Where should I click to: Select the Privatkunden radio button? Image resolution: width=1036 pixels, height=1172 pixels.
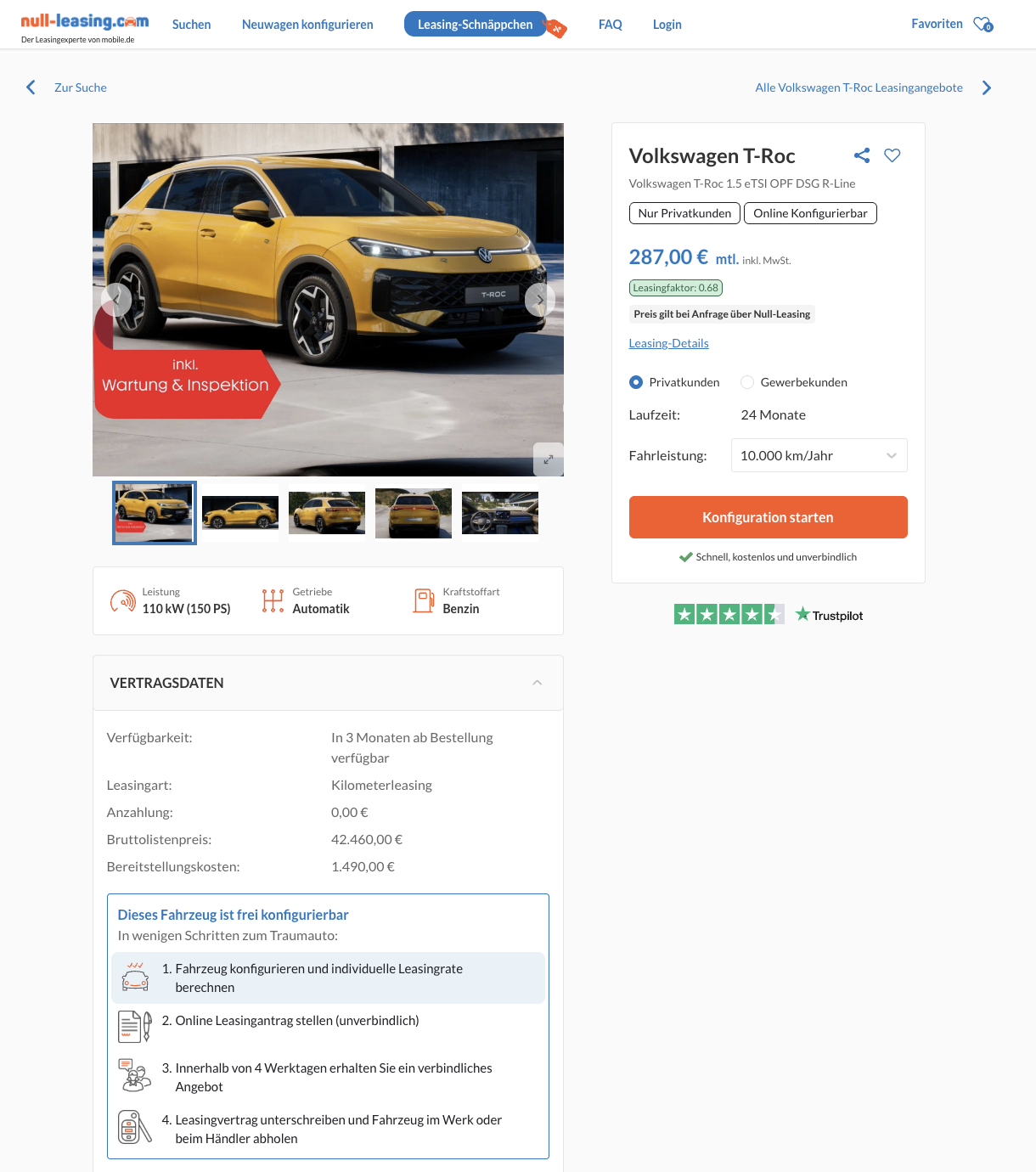636,382
